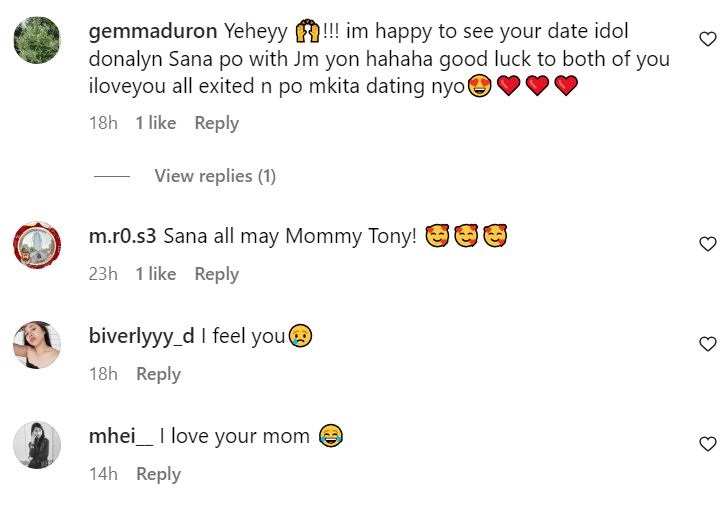
Task: Open mhei__ username profile link
Action: click(122, 437)
